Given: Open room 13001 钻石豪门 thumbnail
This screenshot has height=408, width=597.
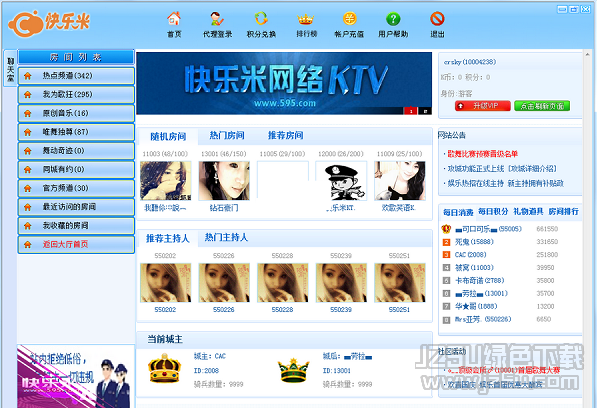Looking at the screenshot, I should (224, 180).
